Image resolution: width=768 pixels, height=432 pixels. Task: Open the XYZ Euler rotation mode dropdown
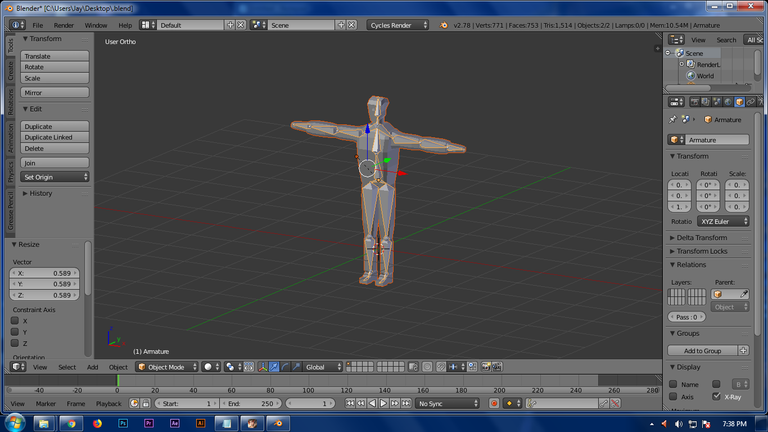[x=723, y=221]
